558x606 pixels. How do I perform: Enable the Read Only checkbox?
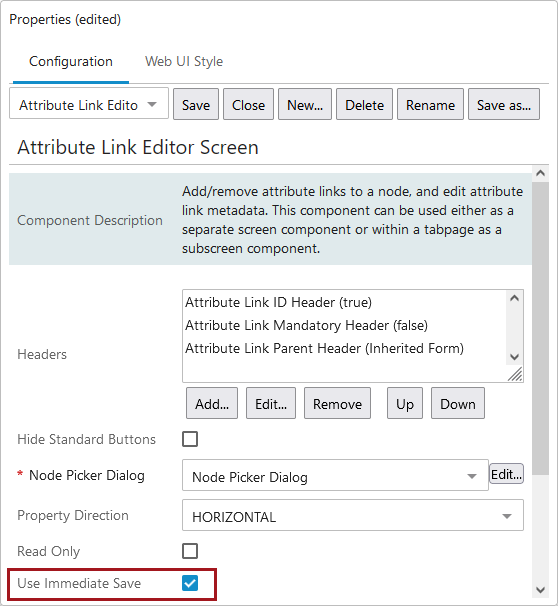click(190, 551)
